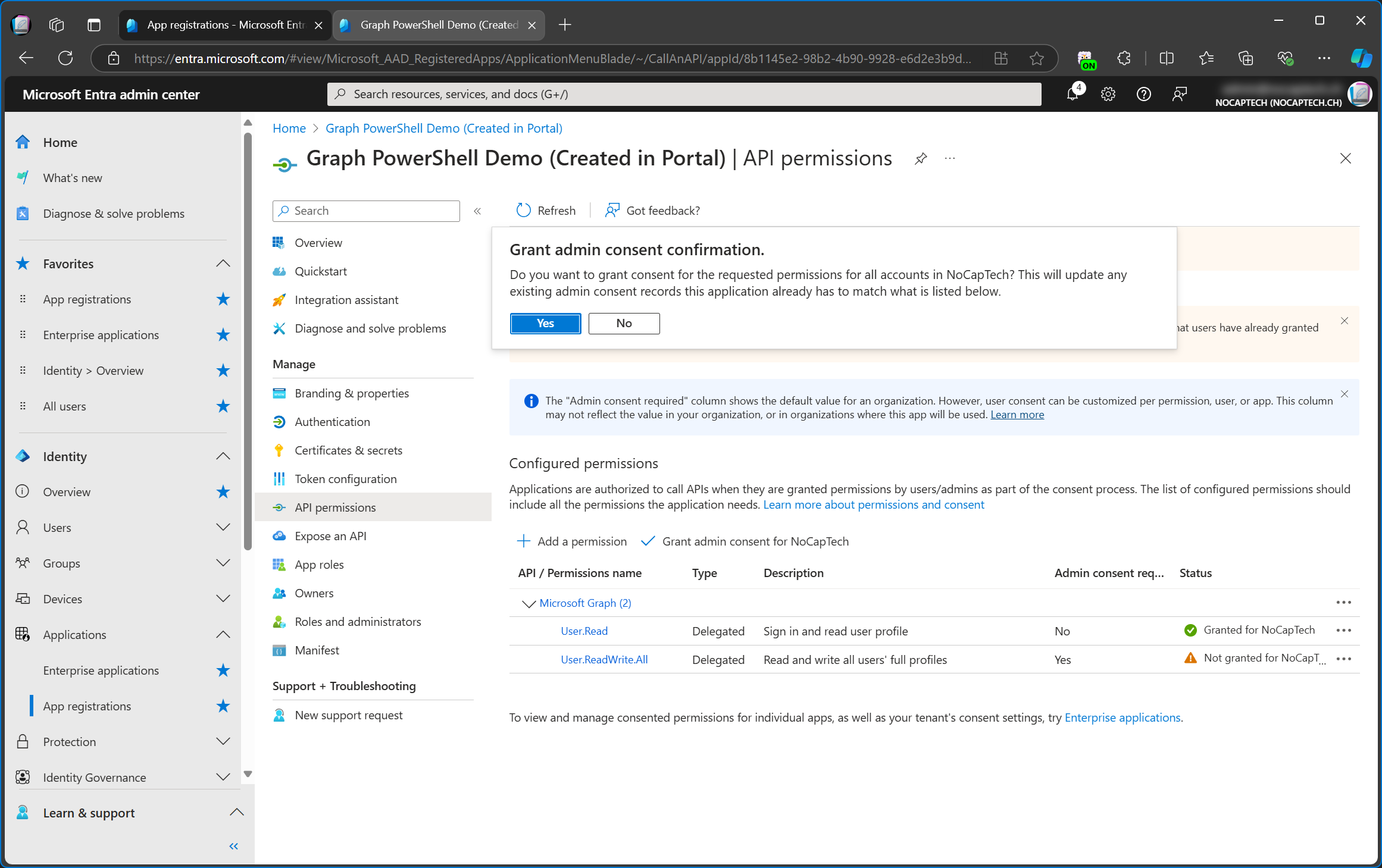Screen dimensions: 1382x868
Task: Click the Authentication menu icon
Action: click(x=280, y=421)
